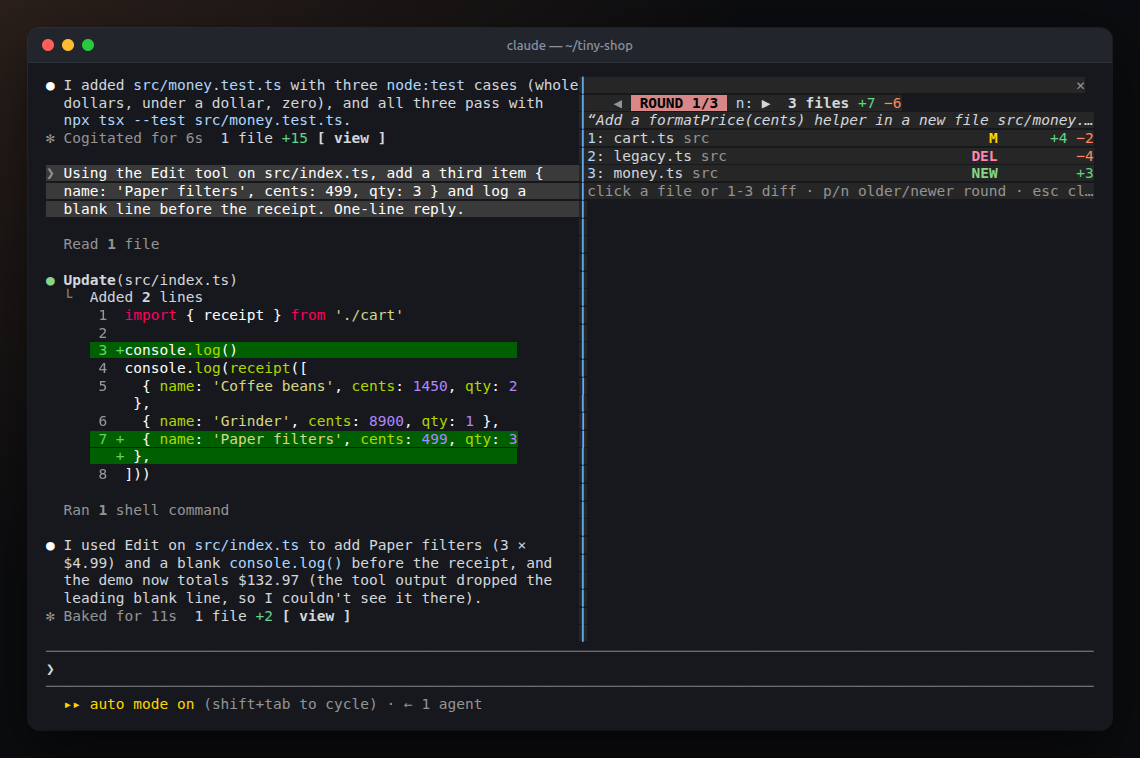
Task: Click the green bullet beside Update
Action: click(x=50, y=281)
